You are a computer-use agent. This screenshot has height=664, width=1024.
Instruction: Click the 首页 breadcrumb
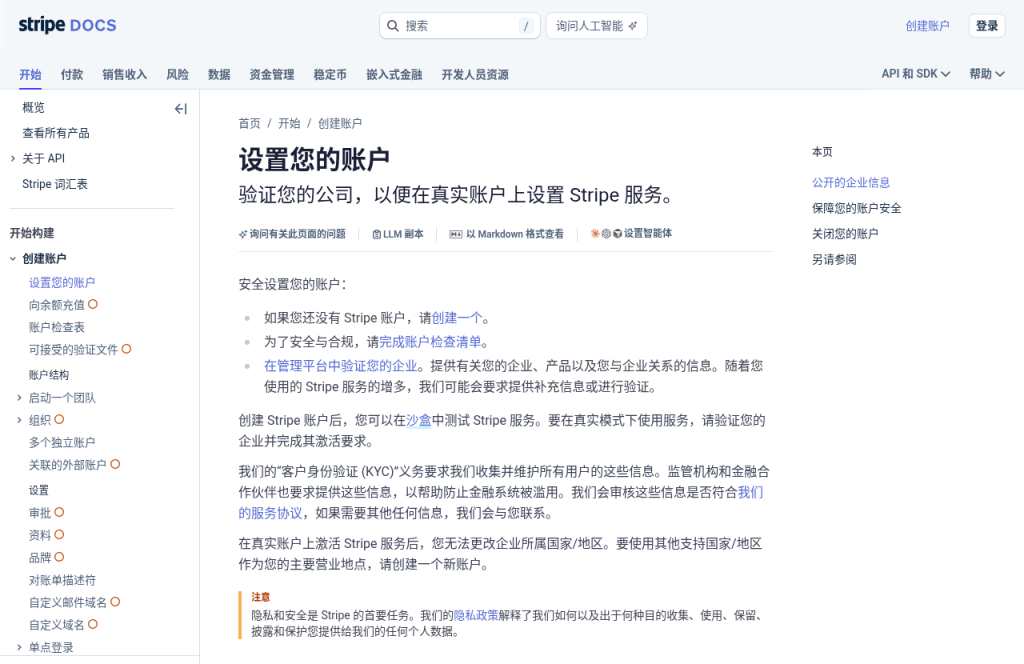coord(249,123)
